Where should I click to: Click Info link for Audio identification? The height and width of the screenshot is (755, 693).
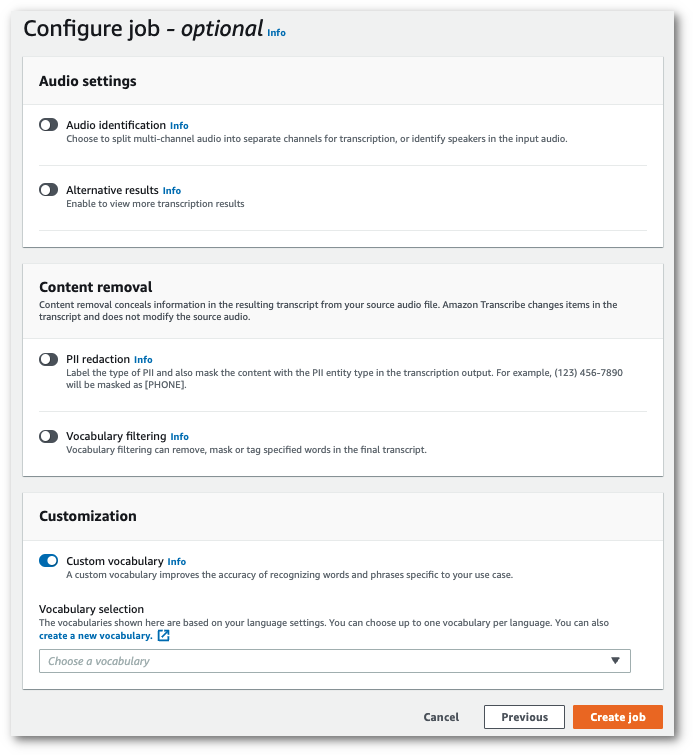179,126
